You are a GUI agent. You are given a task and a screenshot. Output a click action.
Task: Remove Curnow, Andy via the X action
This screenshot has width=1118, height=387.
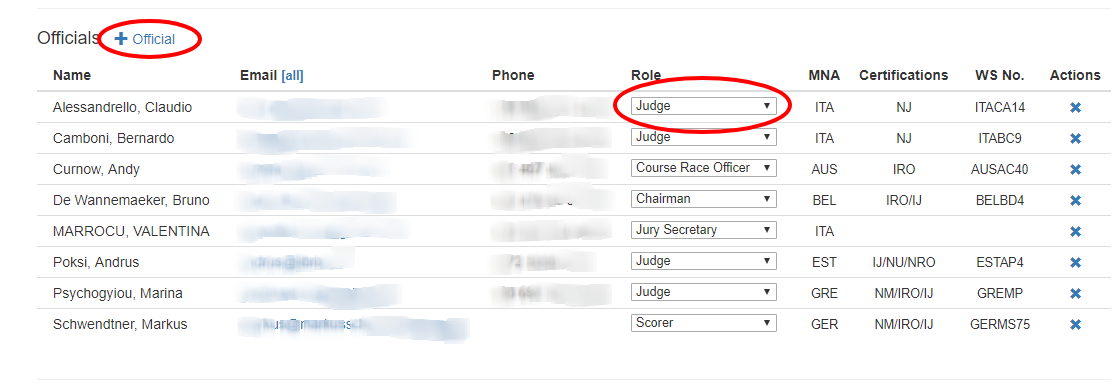coord(1075,170)
